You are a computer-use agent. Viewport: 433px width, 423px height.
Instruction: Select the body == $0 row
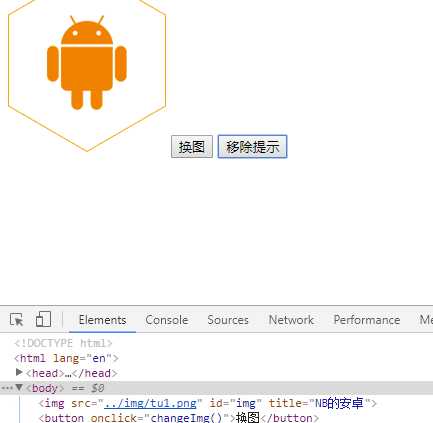click(x=216, y=388)
